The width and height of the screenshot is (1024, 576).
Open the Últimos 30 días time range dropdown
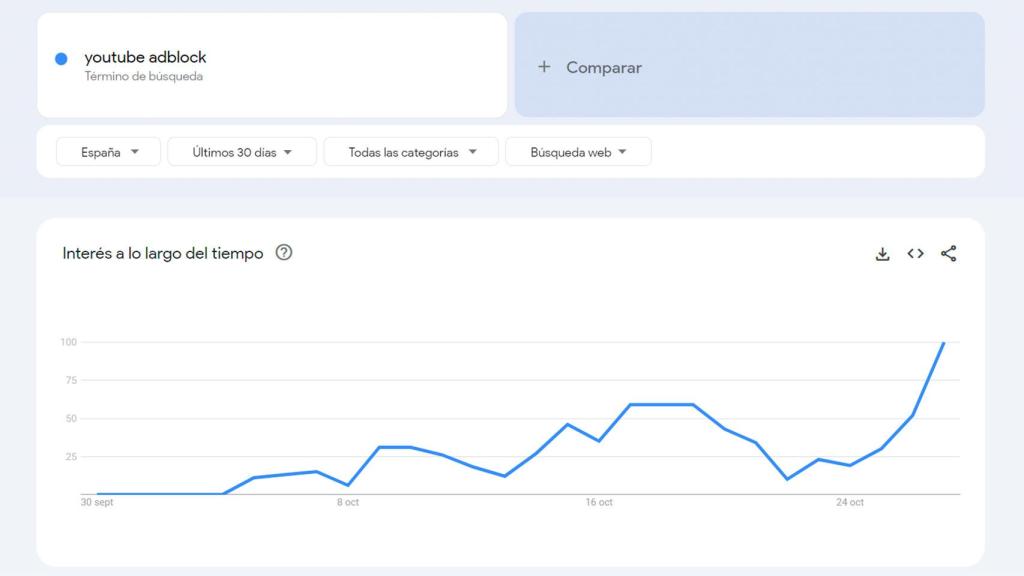coord(242,152)
